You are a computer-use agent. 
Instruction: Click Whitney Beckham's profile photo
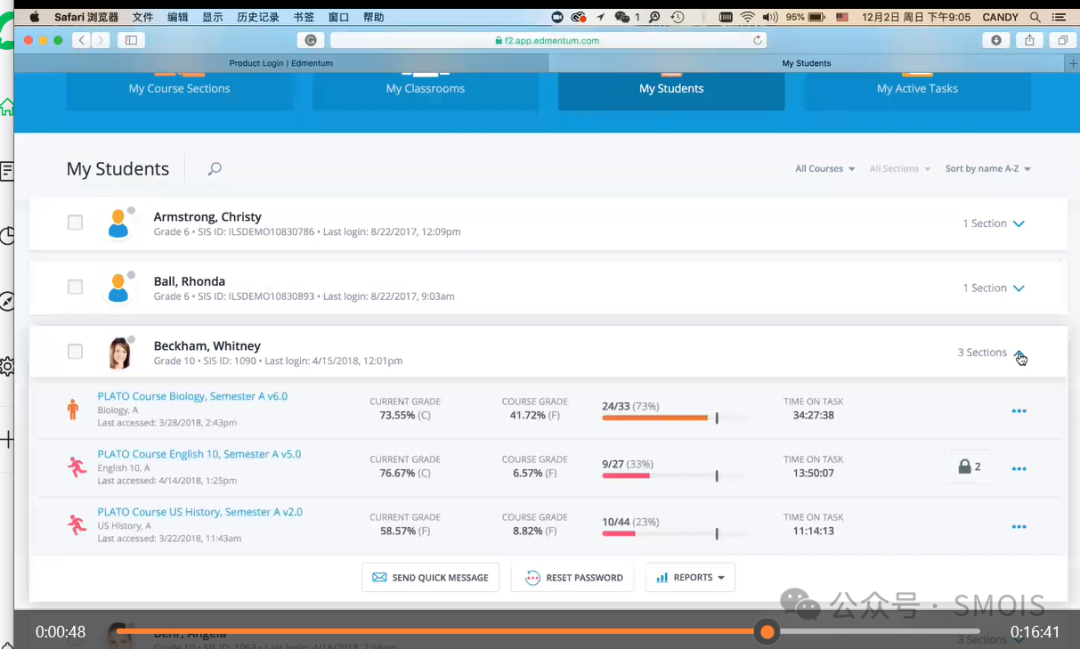[119, 352]
